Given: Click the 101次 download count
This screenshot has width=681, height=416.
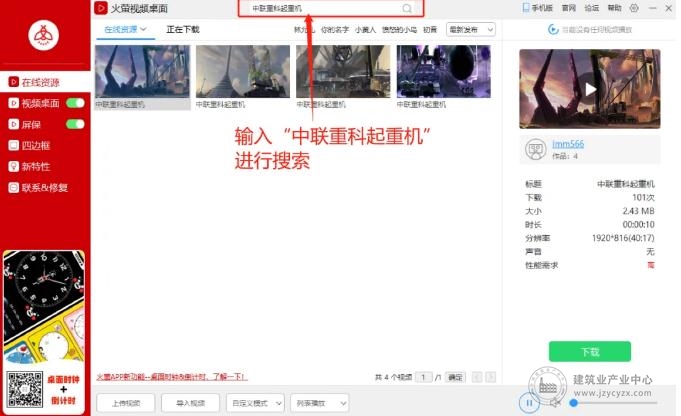Looking at the screenshot, I should click(x=643, y=198).
